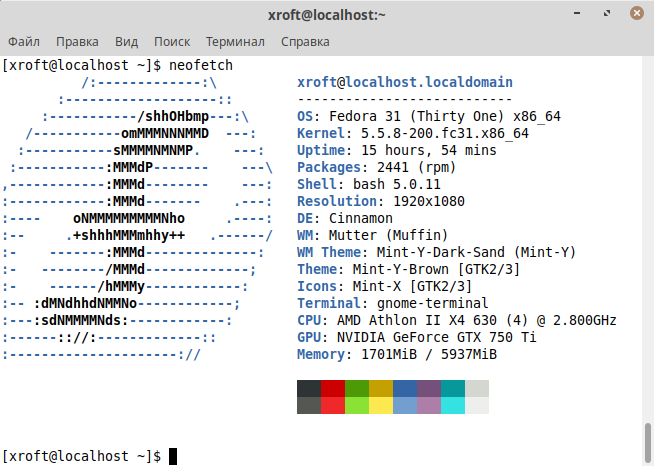Screen dimensions: 654x466
Task: Click the xroft@localhost.localdomain header text
Action: coord(405,82)
